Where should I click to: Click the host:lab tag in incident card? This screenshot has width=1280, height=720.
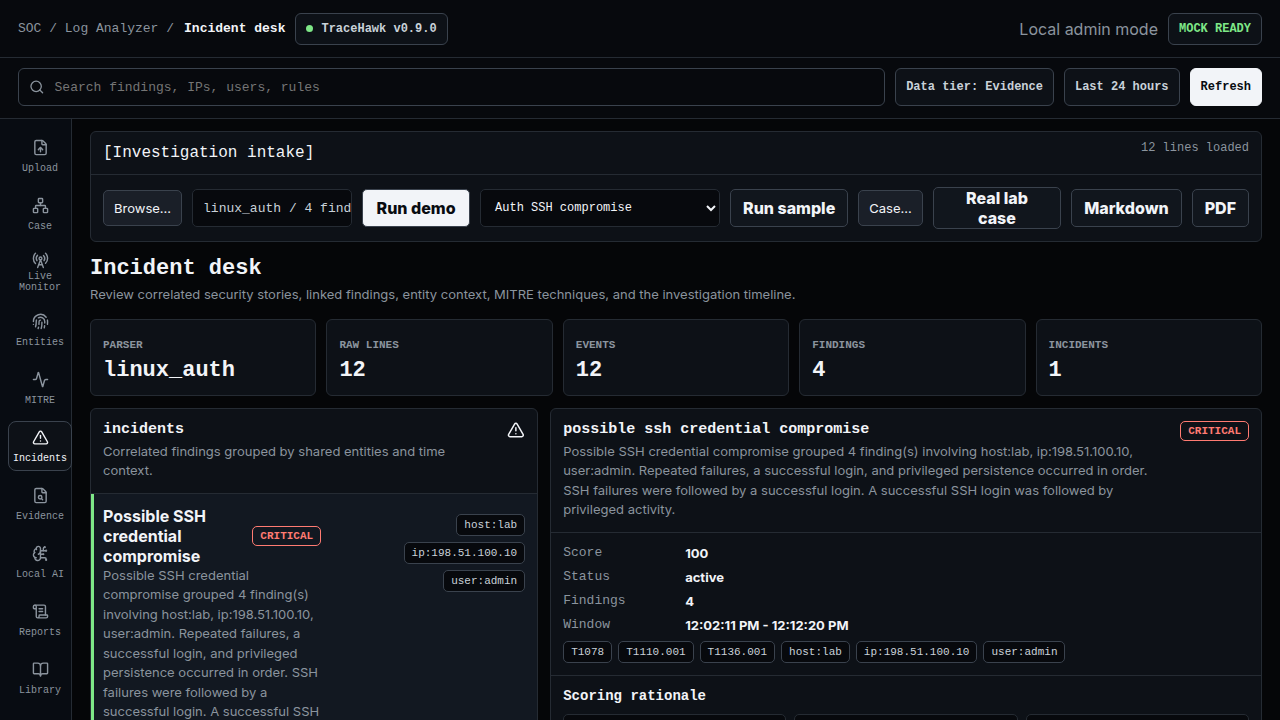(x=491, y=524)
